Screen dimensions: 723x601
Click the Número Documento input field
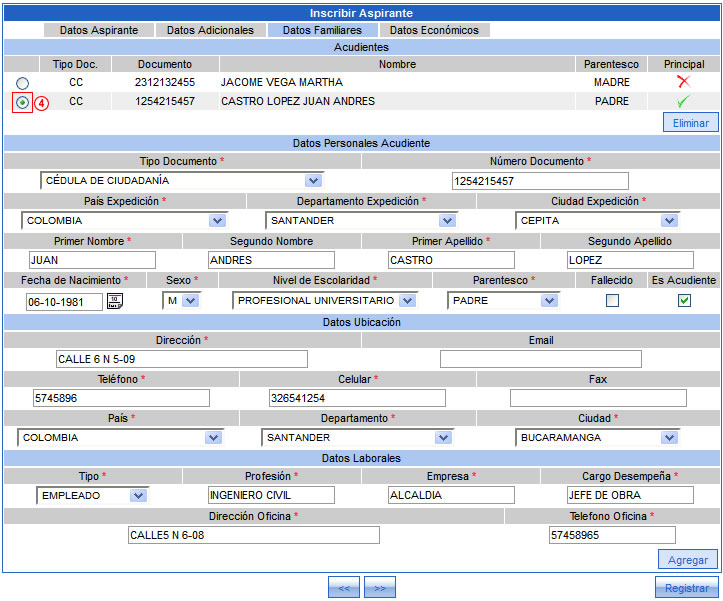[540, 181]
